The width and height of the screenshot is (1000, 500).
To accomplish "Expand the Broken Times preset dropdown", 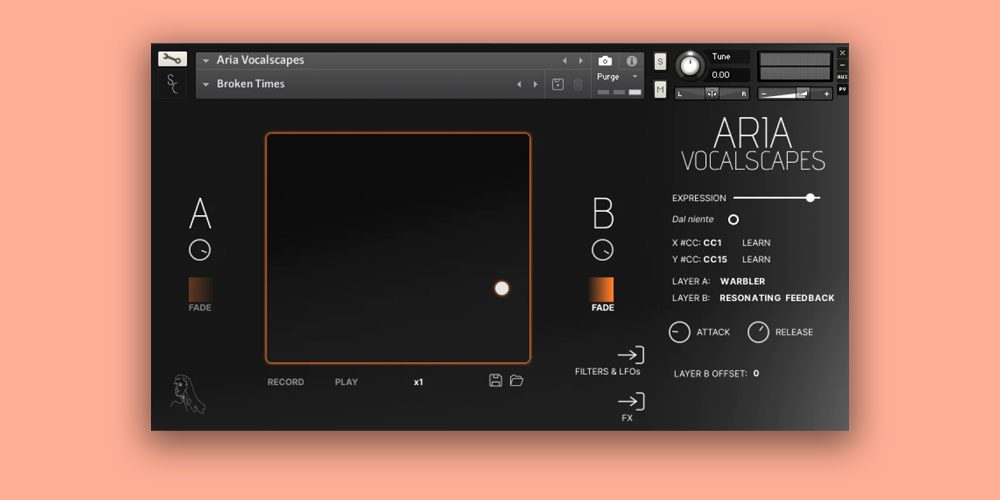I will coord(206,85).
